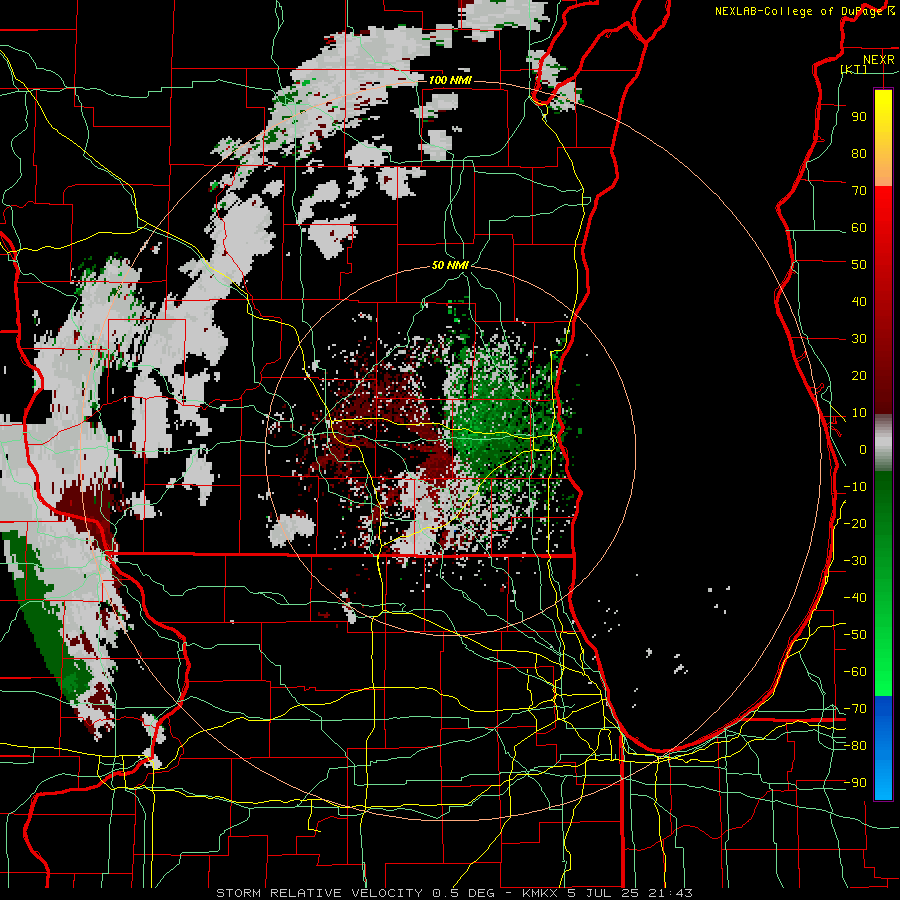Click the gray zero-velocity segment of the color bar
The height and width of the screenshot is (900, 900).
pos(883,443)
